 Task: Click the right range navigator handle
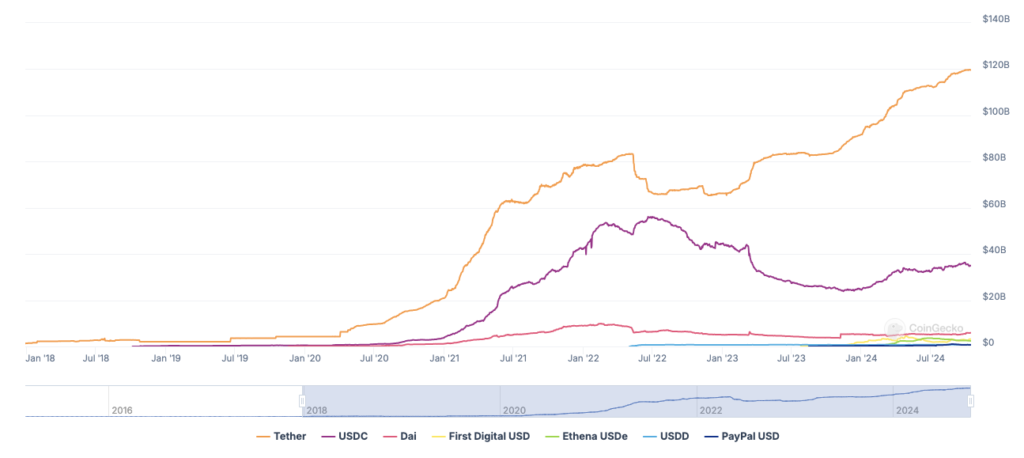coord(970,400)
